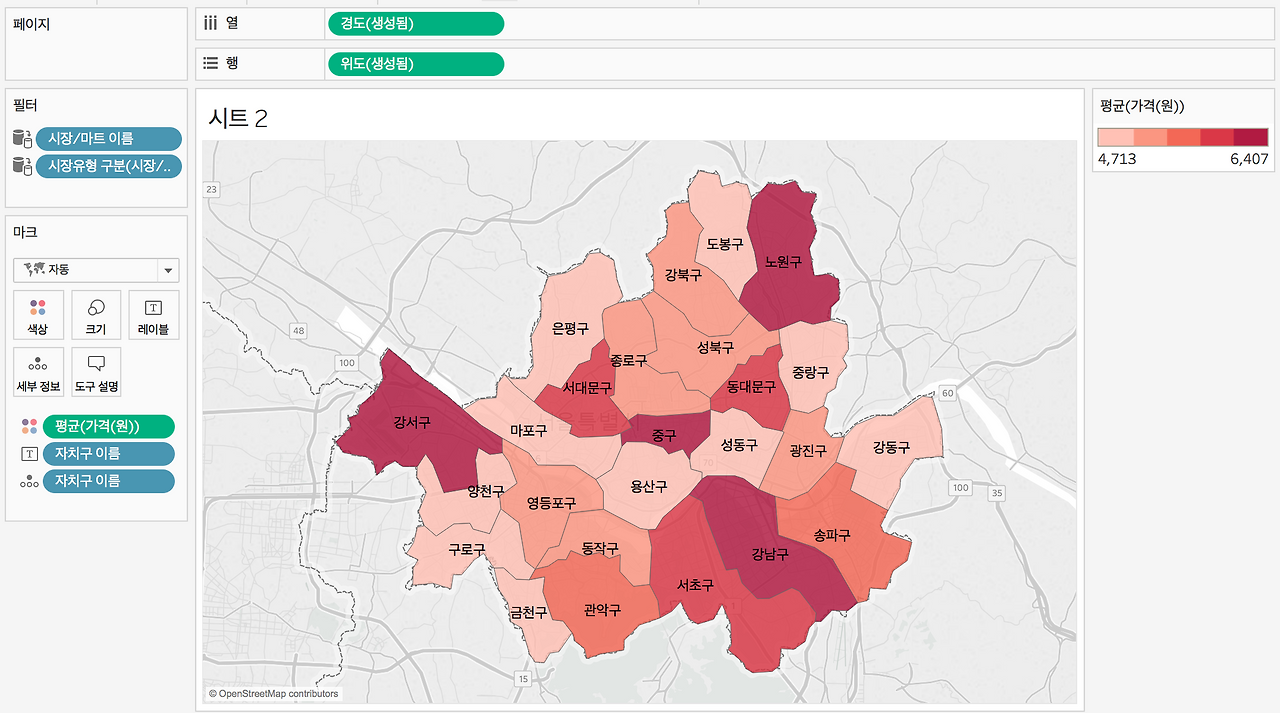Viewport: 1280px width, 713px height.
Task: Click the darkest swatch in color legend
Action: coord(1251,137)
